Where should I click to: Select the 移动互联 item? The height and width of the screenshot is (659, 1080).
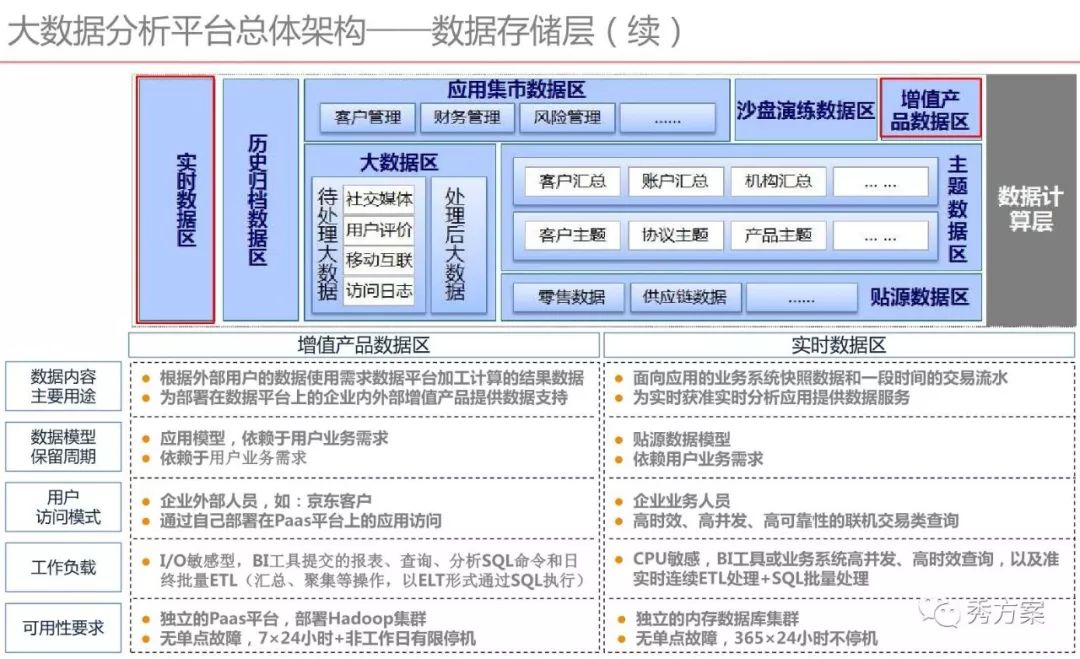[x=379, y=260]
